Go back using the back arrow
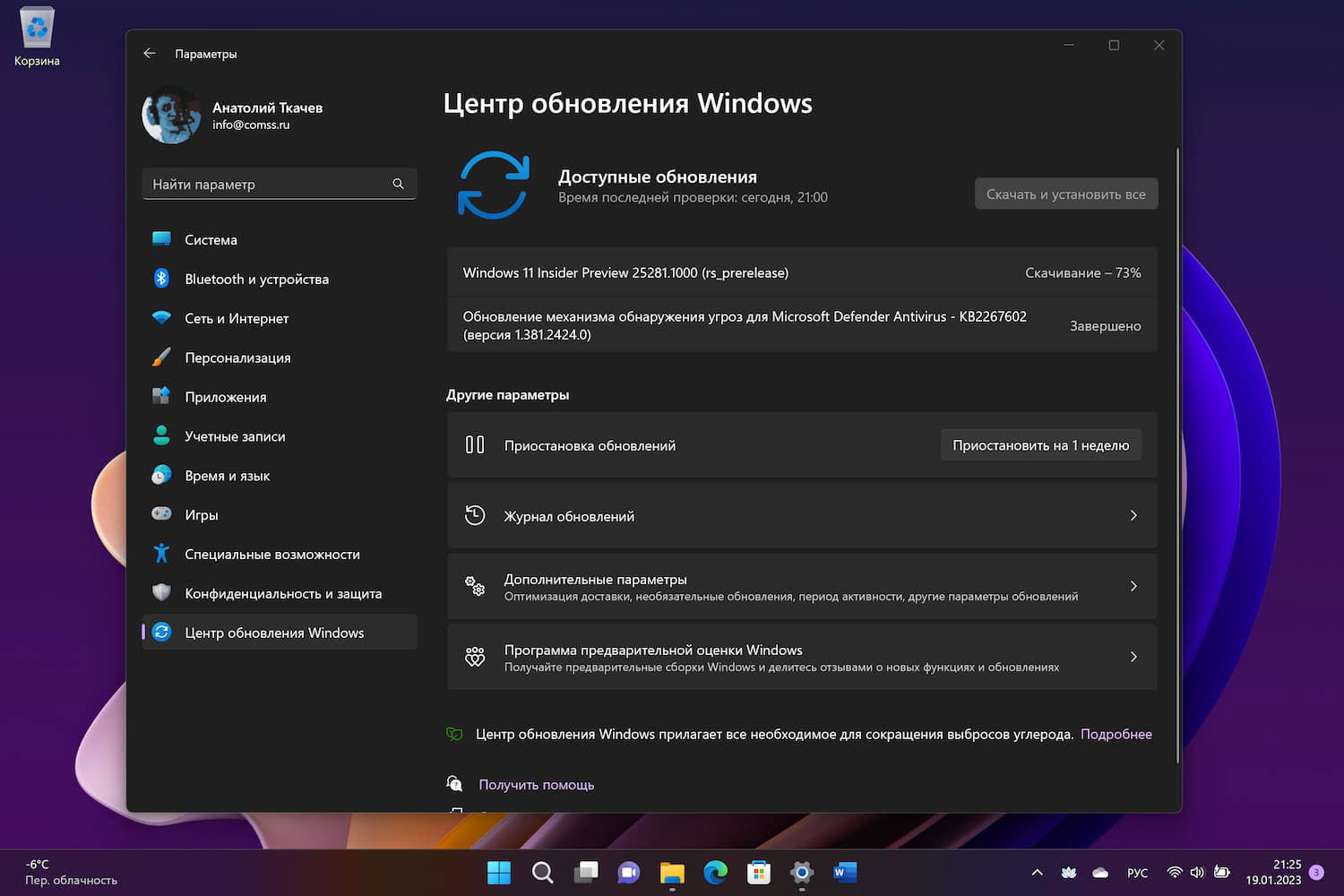 (150, 53)
